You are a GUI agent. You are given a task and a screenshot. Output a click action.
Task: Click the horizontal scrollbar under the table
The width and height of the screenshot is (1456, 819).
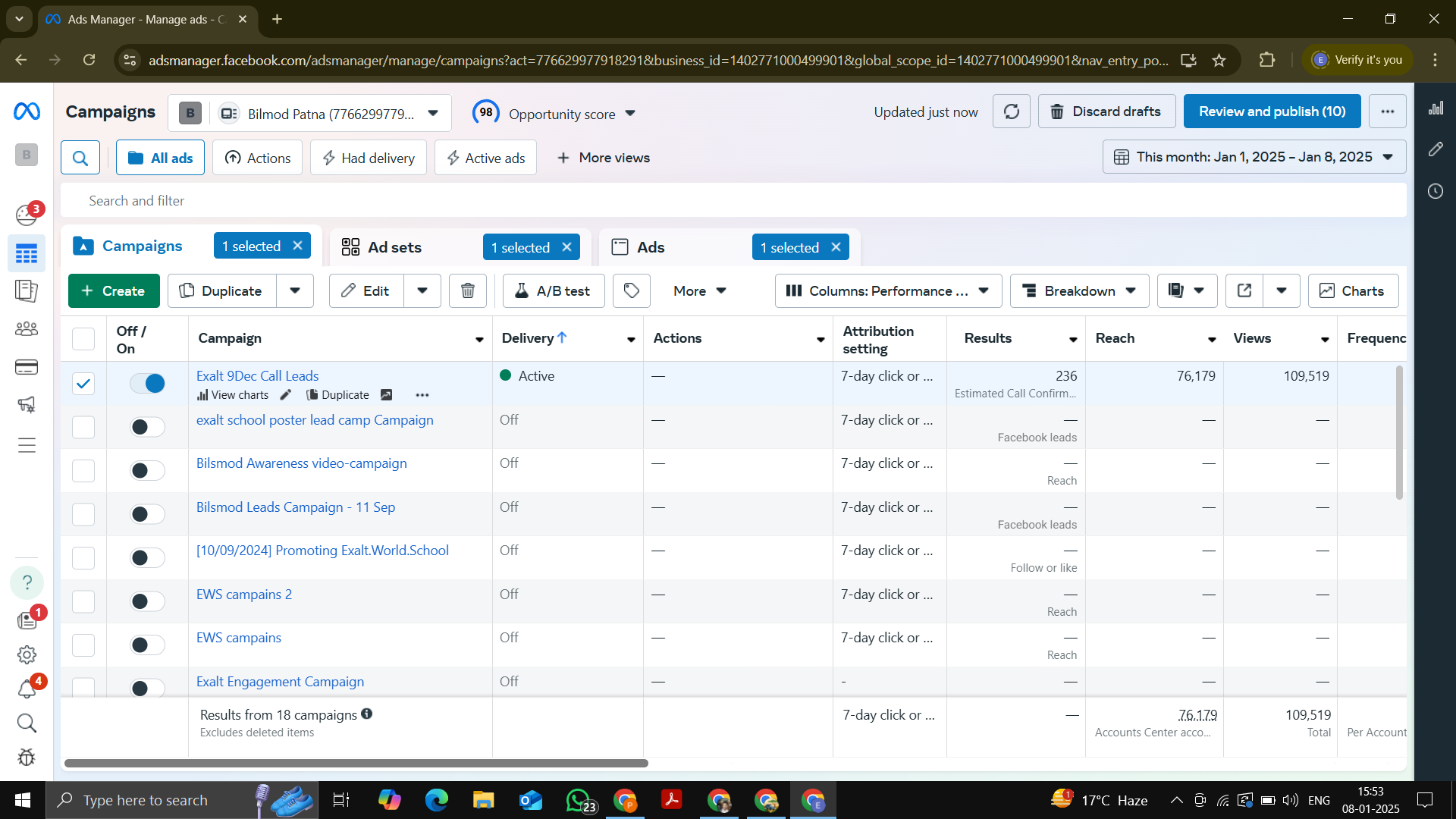[x=356, y=764]
